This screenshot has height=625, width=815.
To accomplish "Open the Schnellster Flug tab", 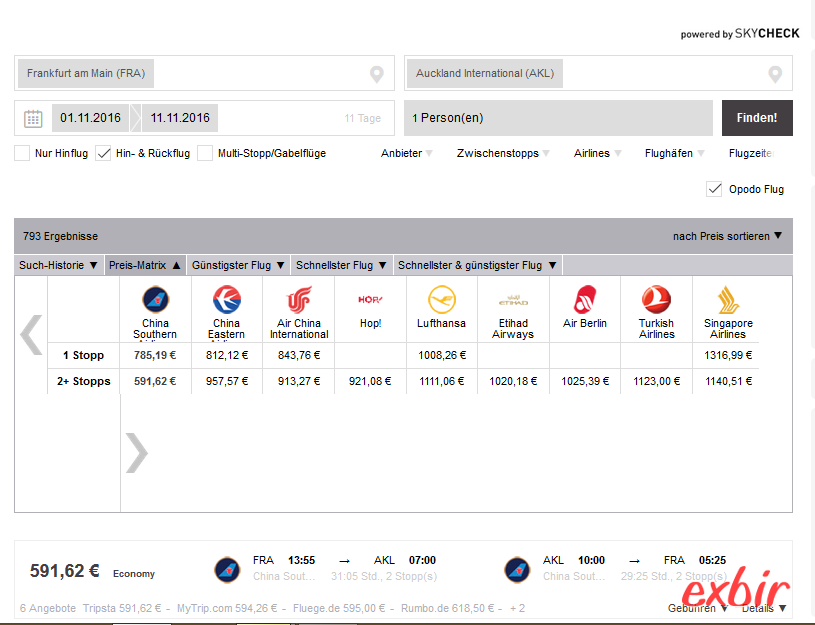I will coord(341,265).
